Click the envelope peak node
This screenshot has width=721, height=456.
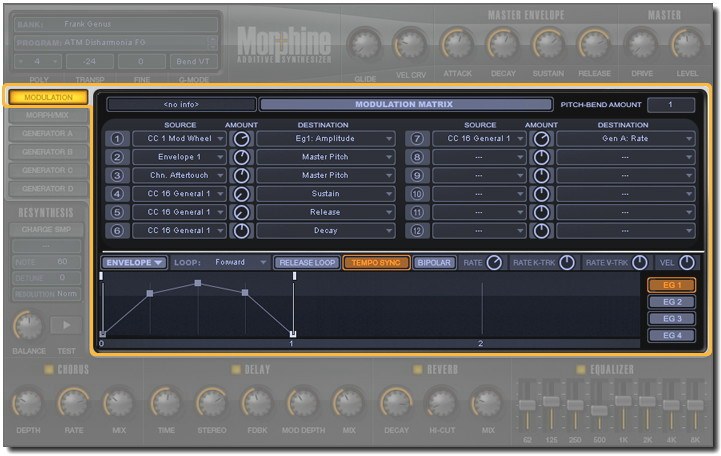point(198,283)
